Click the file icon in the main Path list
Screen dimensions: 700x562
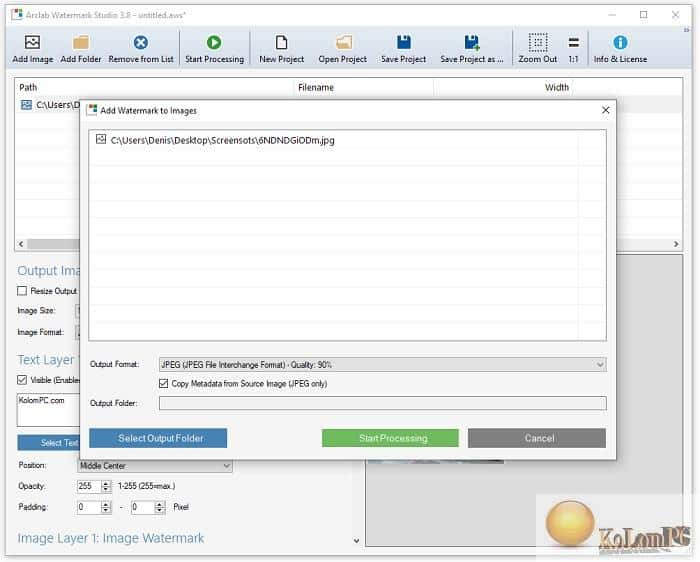tap(26, 105)
